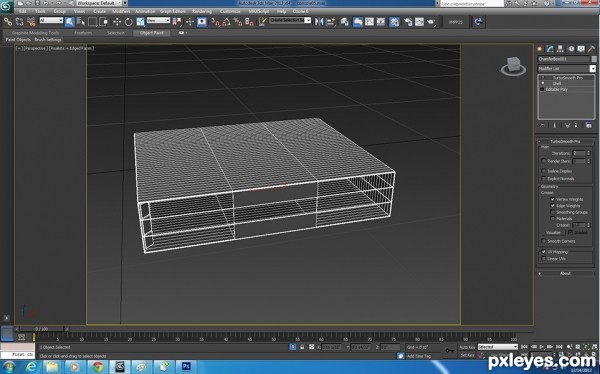
Task: Open the key filter Selected dropdown
Action: click(497, 347)
